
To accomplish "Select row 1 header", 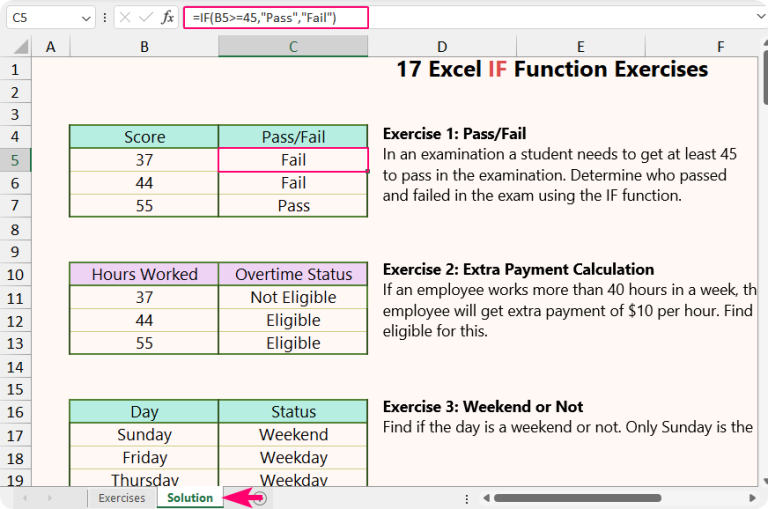I will (15, 70).
